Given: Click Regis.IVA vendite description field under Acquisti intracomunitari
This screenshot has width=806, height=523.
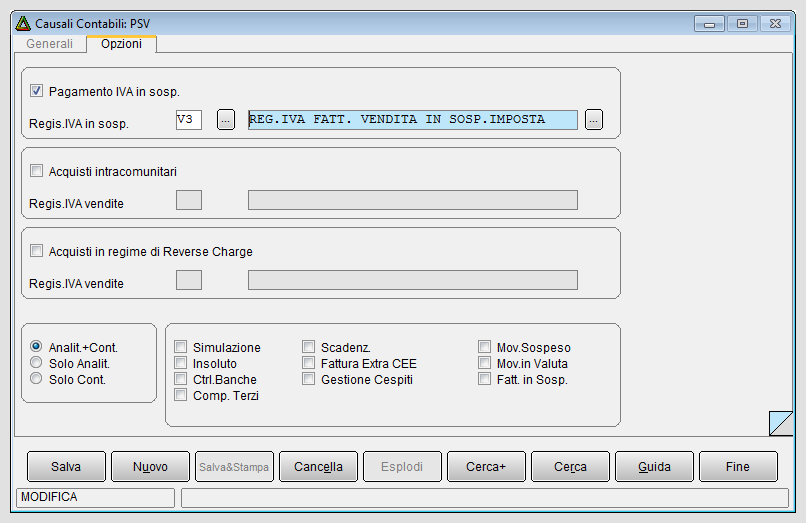Looking at the screenshot, I should (x=413, y=200).
